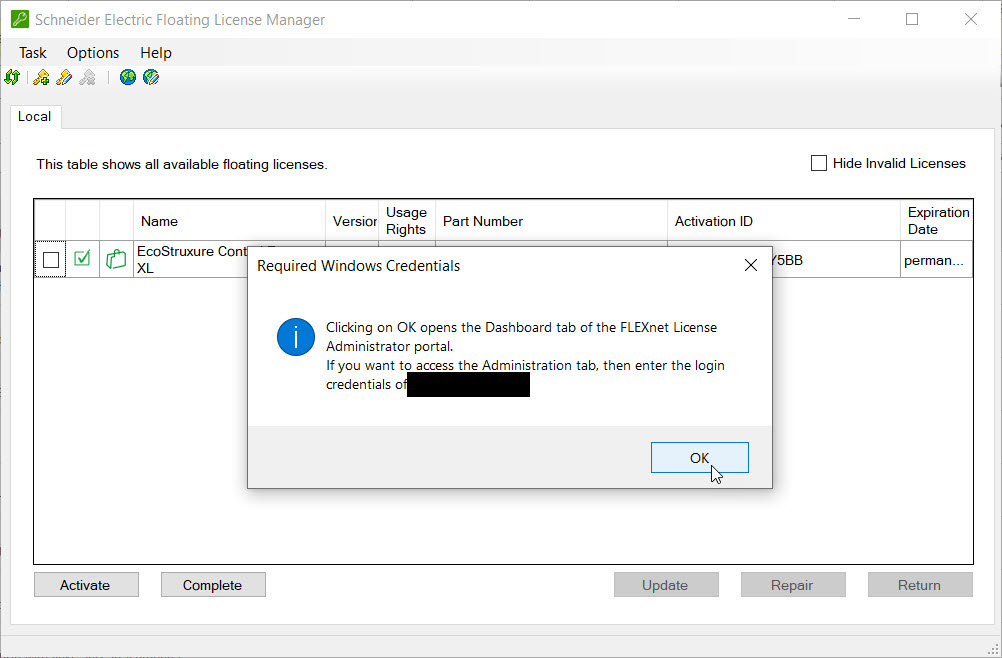Screen dimensions: 1002x658
Task: Click the EcoStruxure license name cell
Action: pos(190,259)
